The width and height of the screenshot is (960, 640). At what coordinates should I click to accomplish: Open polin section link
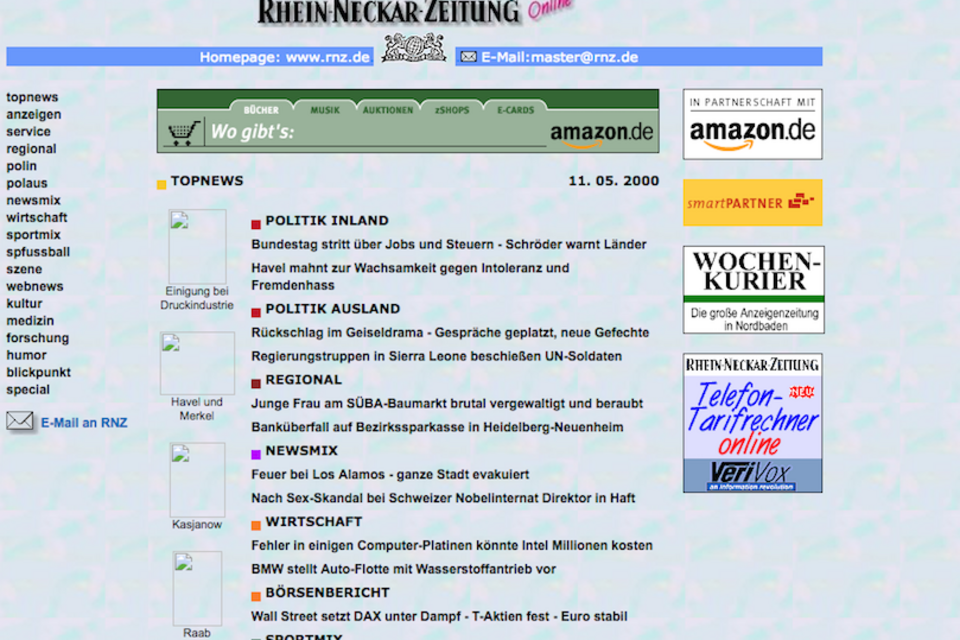(21, 165)
